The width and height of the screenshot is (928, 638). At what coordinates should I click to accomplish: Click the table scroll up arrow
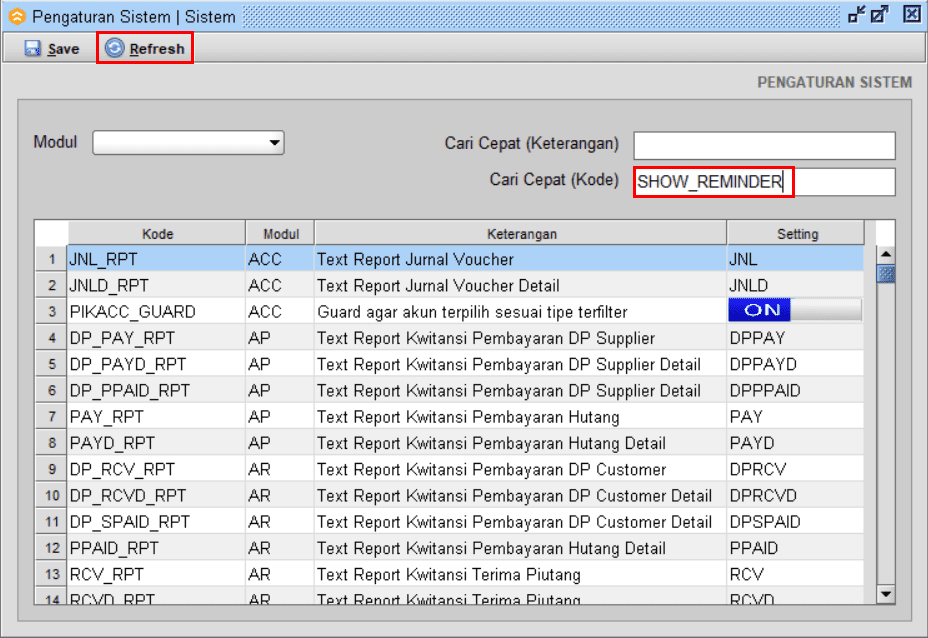[885, 254]
